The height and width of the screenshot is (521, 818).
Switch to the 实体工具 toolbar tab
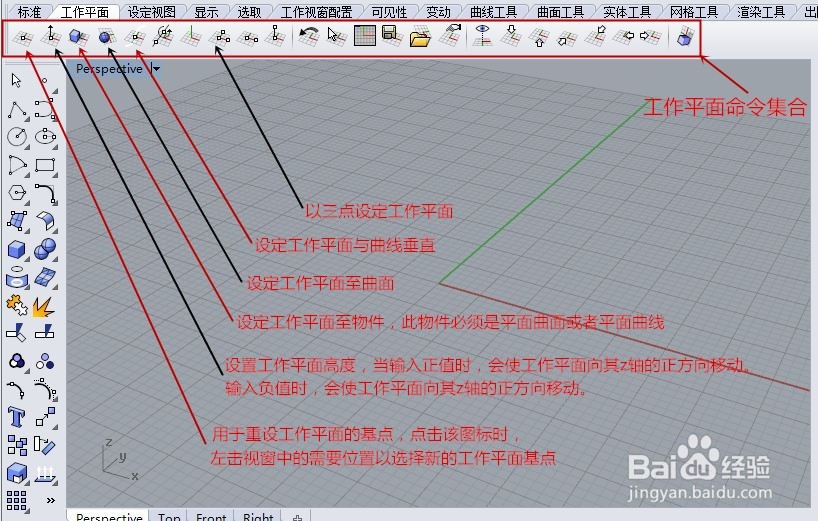[x=627, y=11]
